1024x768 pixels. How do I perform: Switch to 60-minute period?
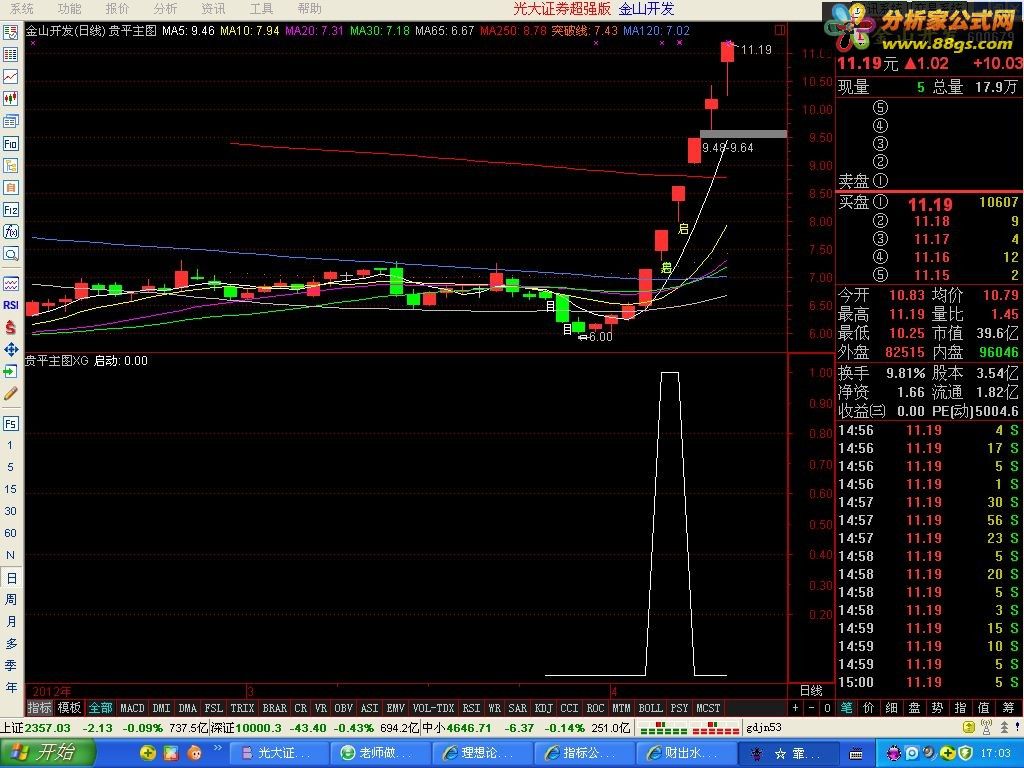pos(10,533)
